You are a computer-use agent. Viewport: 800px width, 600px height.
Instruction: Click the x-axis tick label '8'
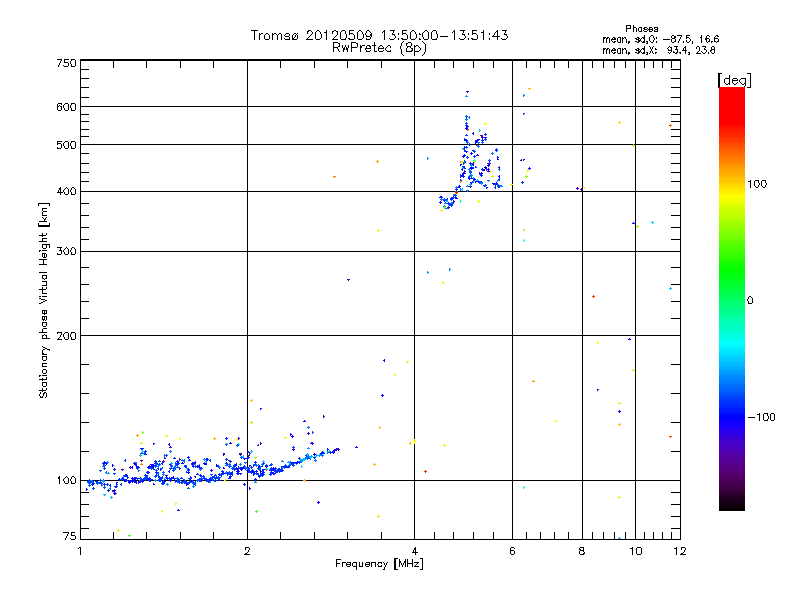click(582, 551)
